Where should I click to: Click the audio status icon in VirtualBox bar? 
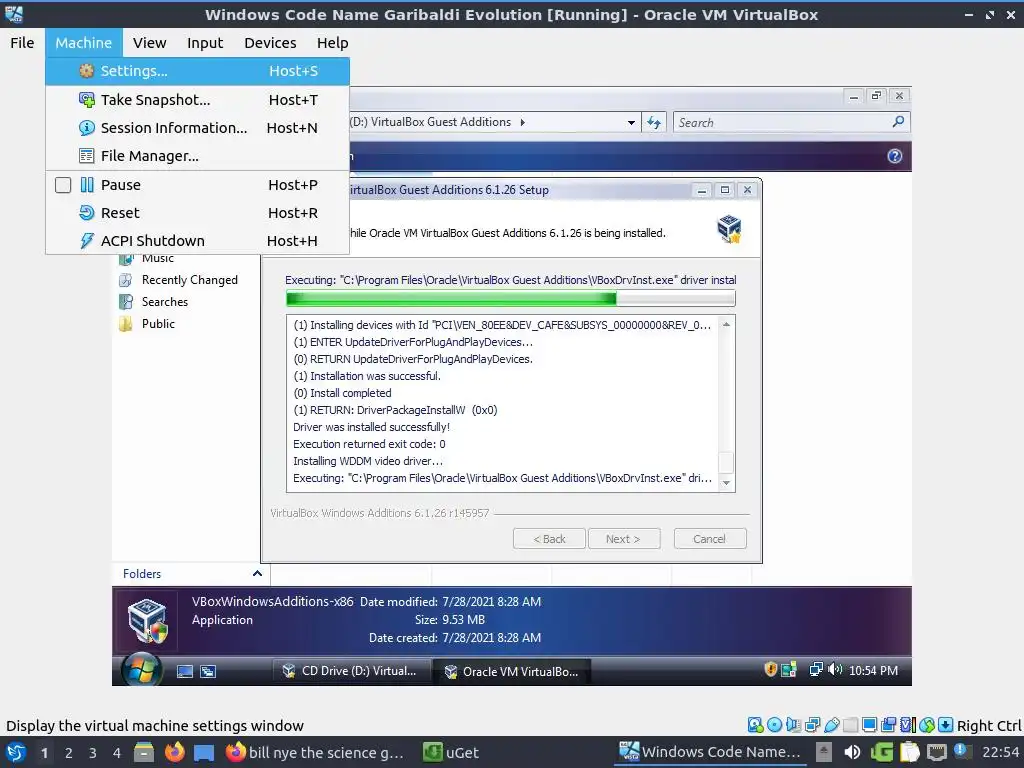coord(793,725)
